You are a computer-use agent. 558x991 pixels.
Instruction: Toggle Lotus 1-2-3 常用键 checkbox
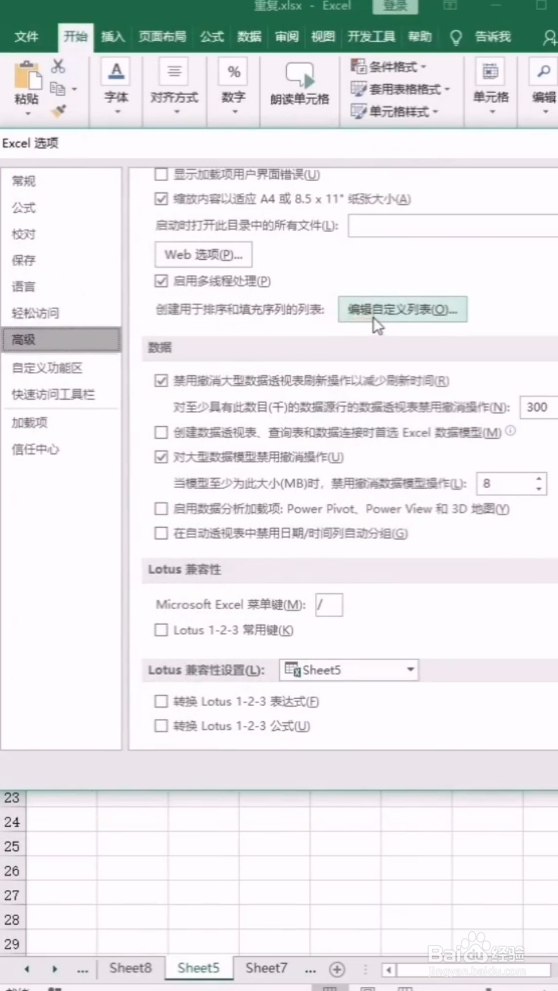click(161, 630)
